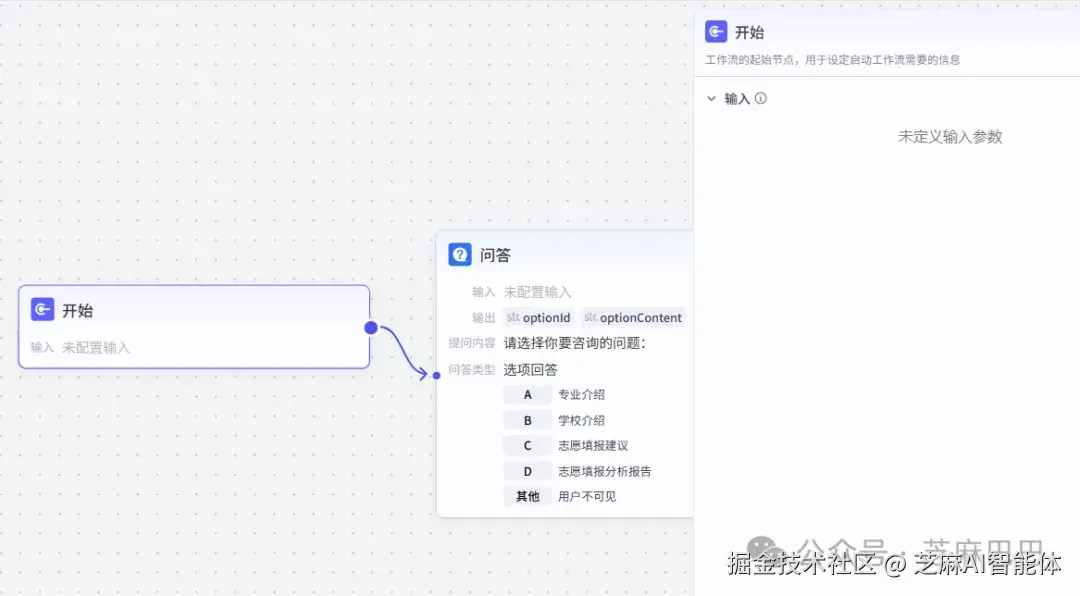Click the connection port dot on the 开始 node

point(370,327)
